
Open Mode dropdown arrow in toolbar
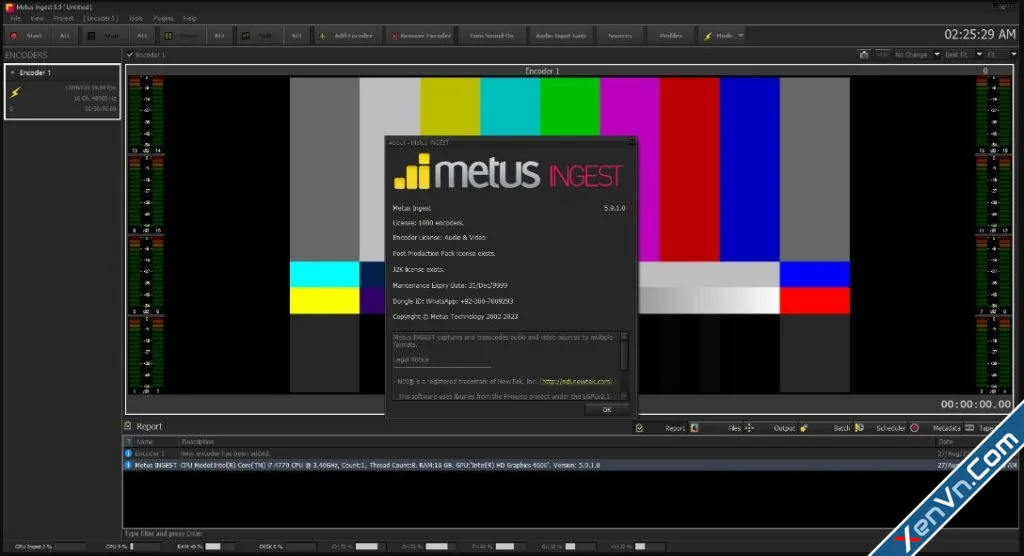click(x=741, y=36)
